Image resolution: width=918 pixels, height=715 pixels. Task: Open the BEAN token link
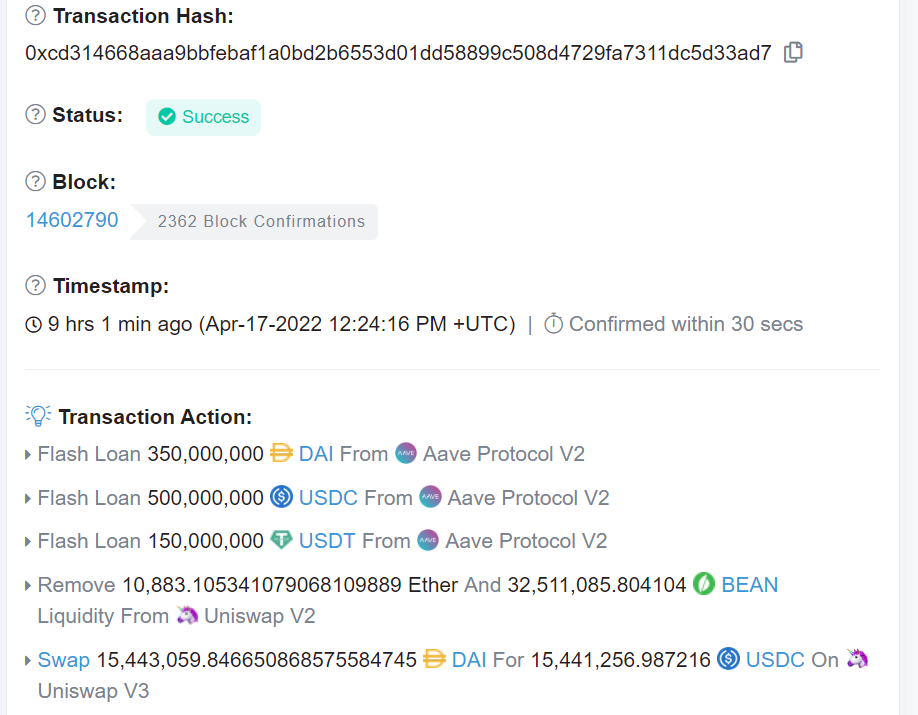pyautogui.click(x=749, y=584)
